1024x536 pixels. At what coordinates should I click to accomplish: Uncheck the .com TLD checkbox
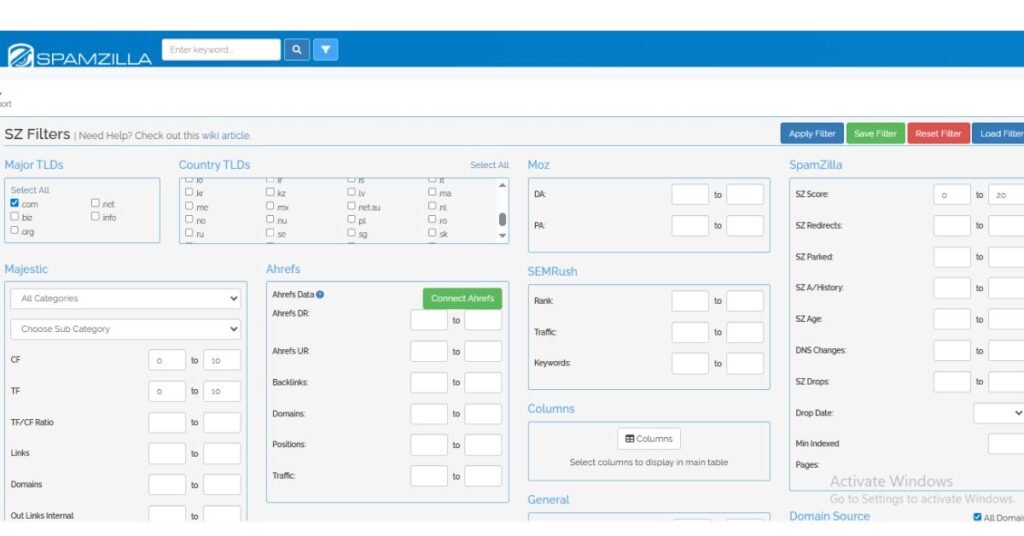[14, 203]
